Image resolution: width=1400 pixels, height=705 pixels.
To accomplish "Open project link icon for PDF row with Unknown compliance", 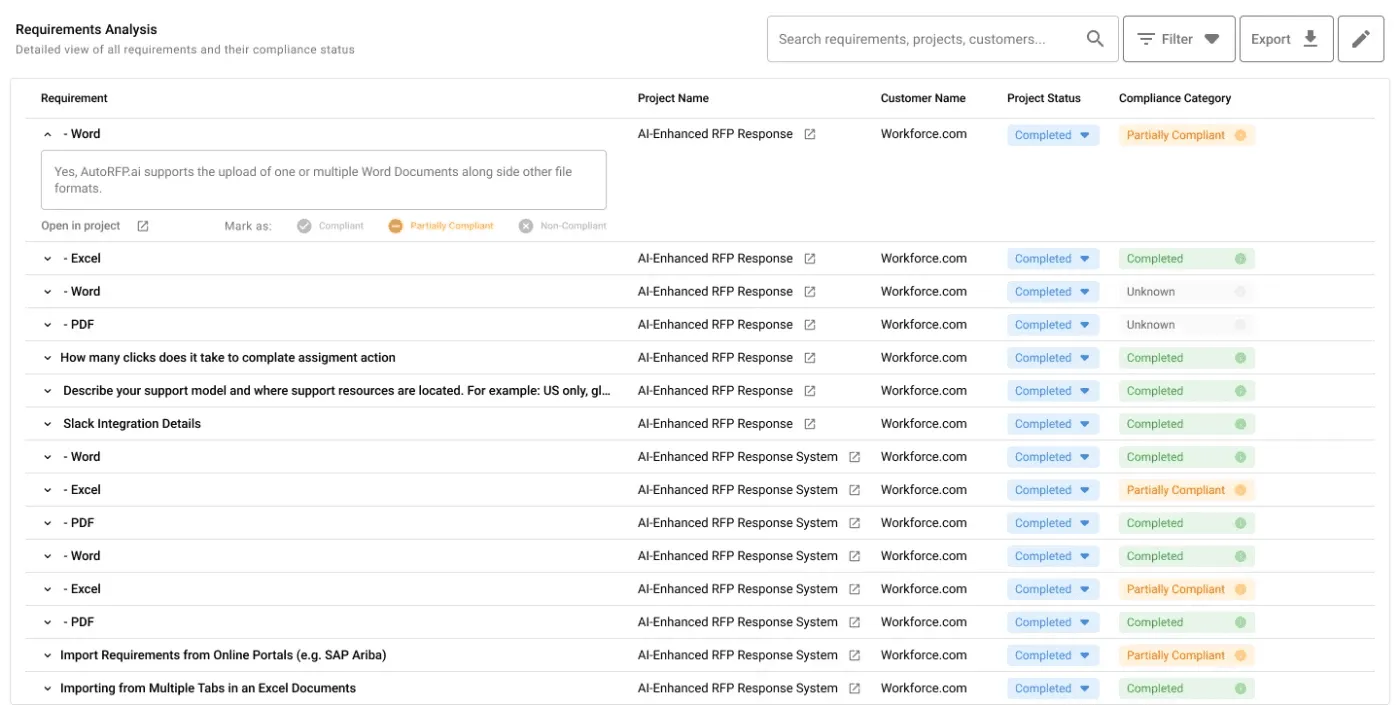I will pos(810,325).
